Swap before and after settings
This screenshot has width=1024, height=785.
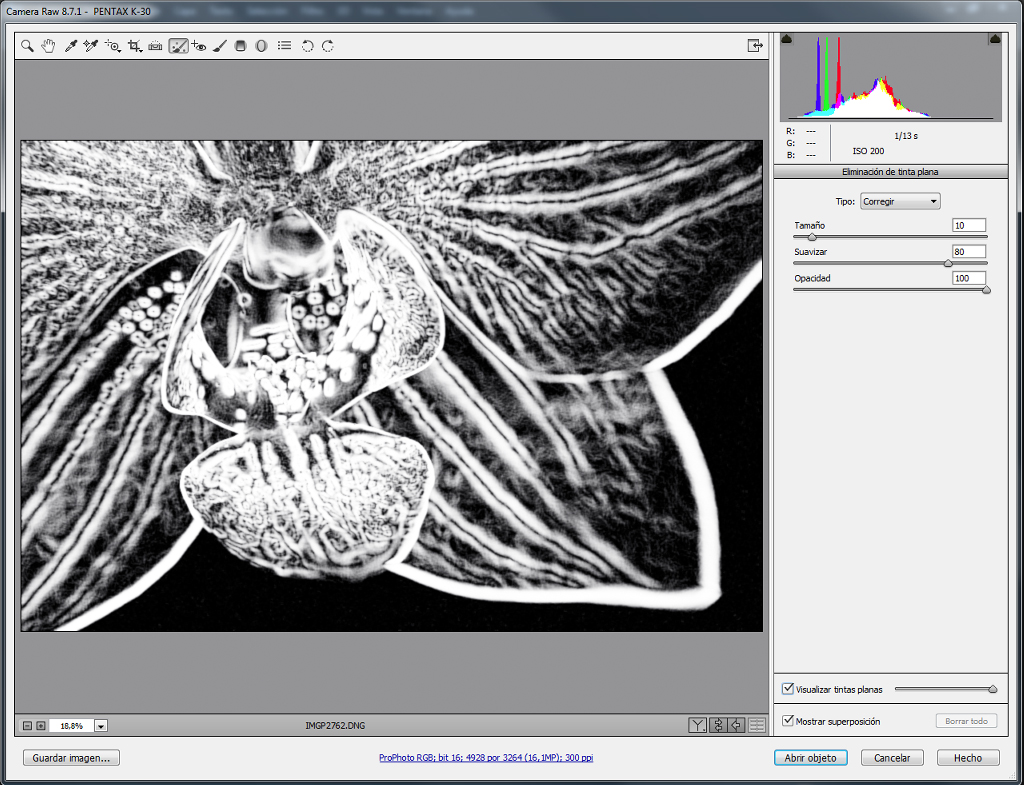(717, 725)
